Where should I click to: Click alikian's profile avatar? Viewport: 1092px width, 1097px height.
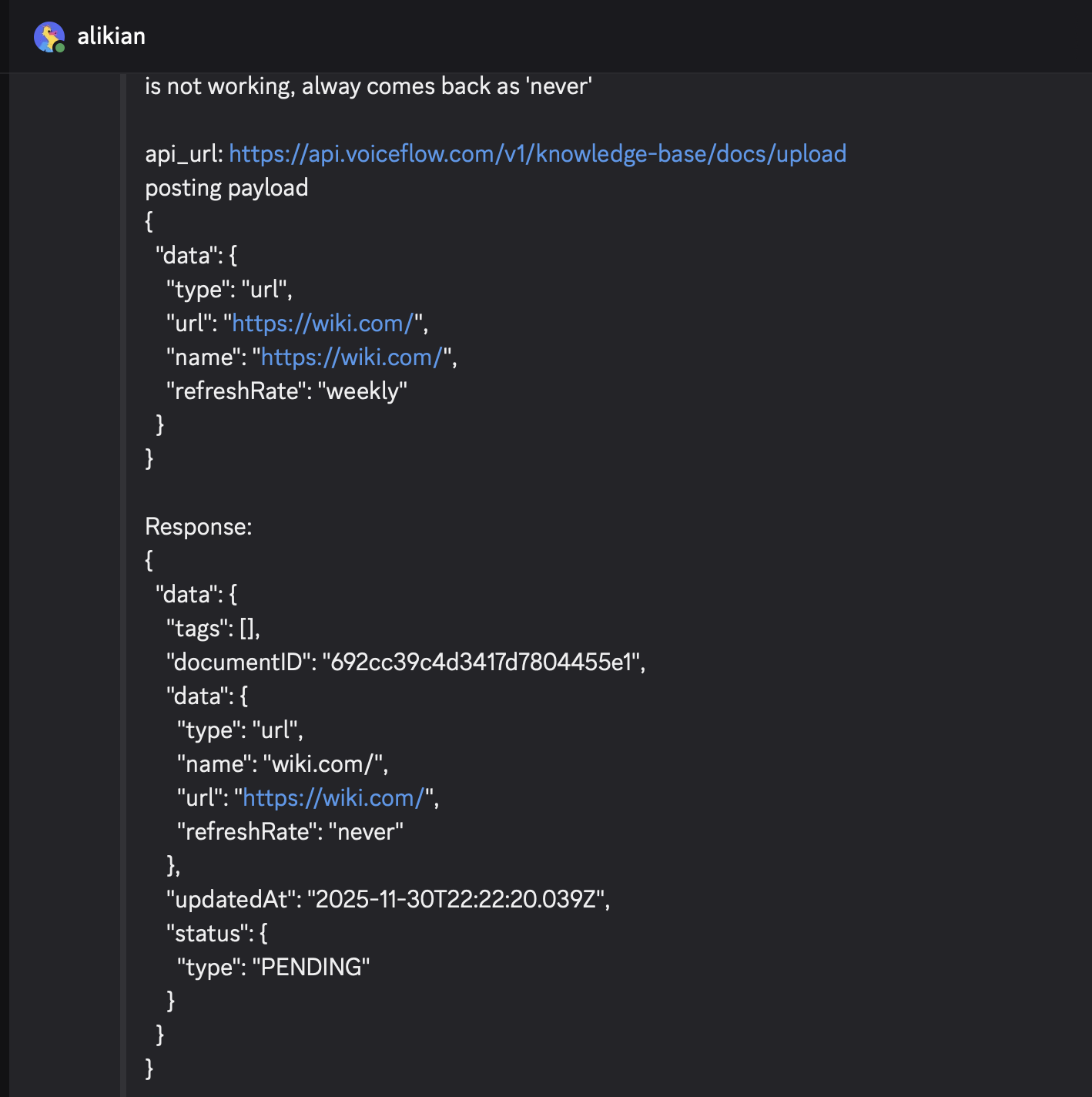(49, 36)
